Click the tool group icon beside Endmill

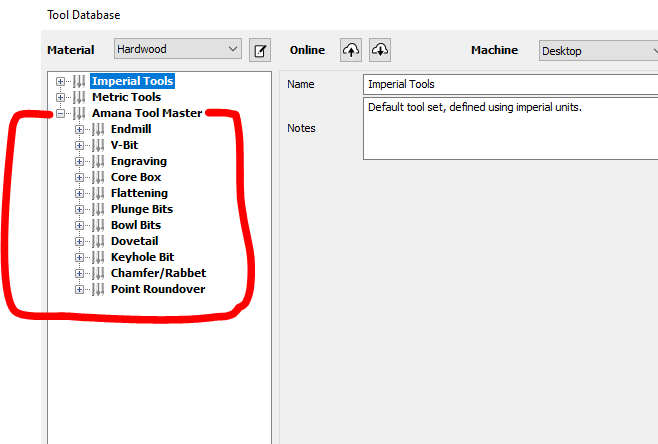[98, 129]
